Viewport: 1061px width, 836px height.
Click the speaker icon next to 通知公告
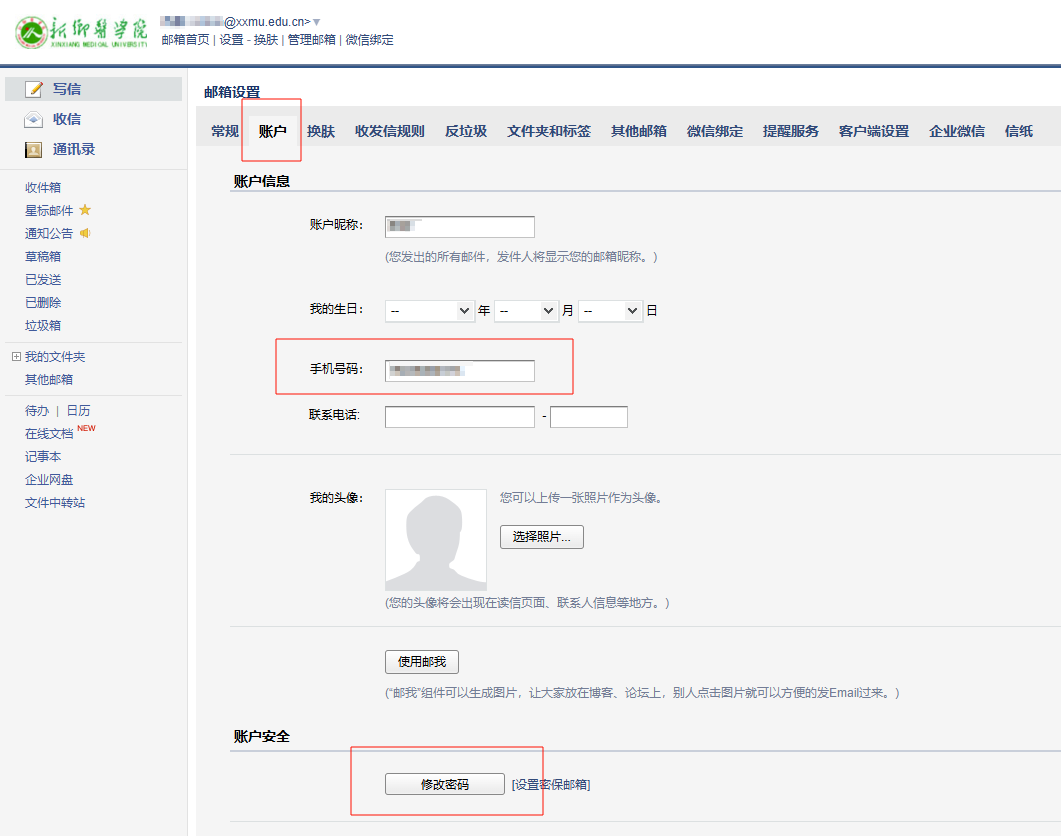pos(85,233)
